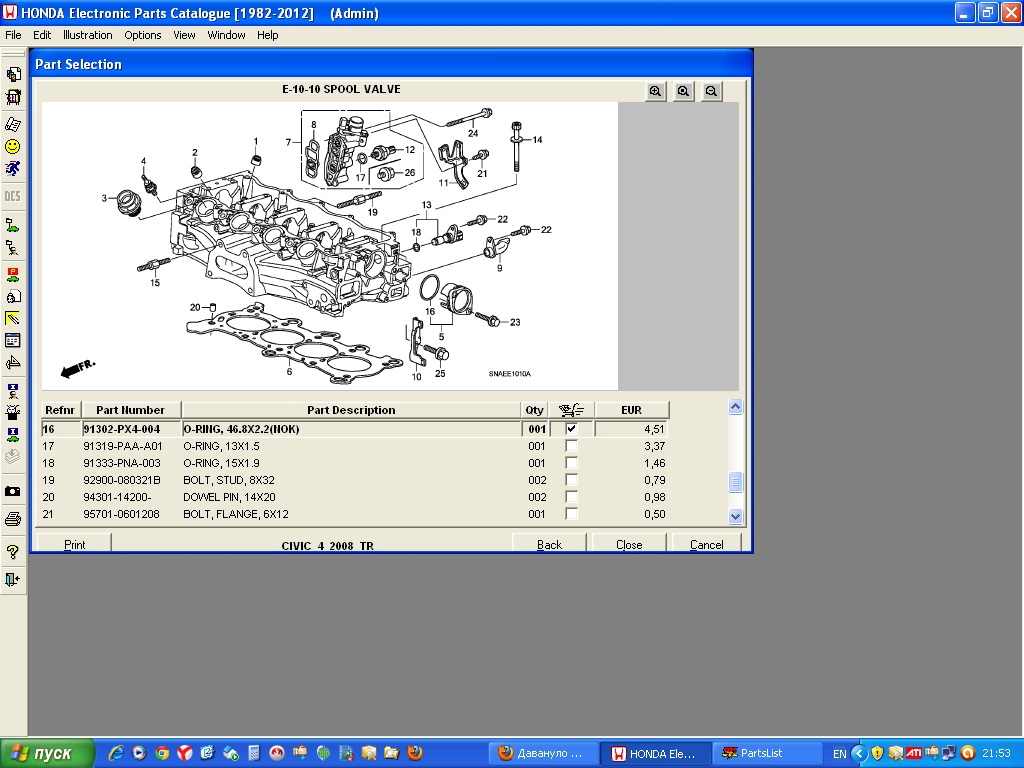This screenshot has width=1024, height=768.
Task: Tick the checkbox for BOLT, FLANGE, 6X12
Action: (571, 514)
